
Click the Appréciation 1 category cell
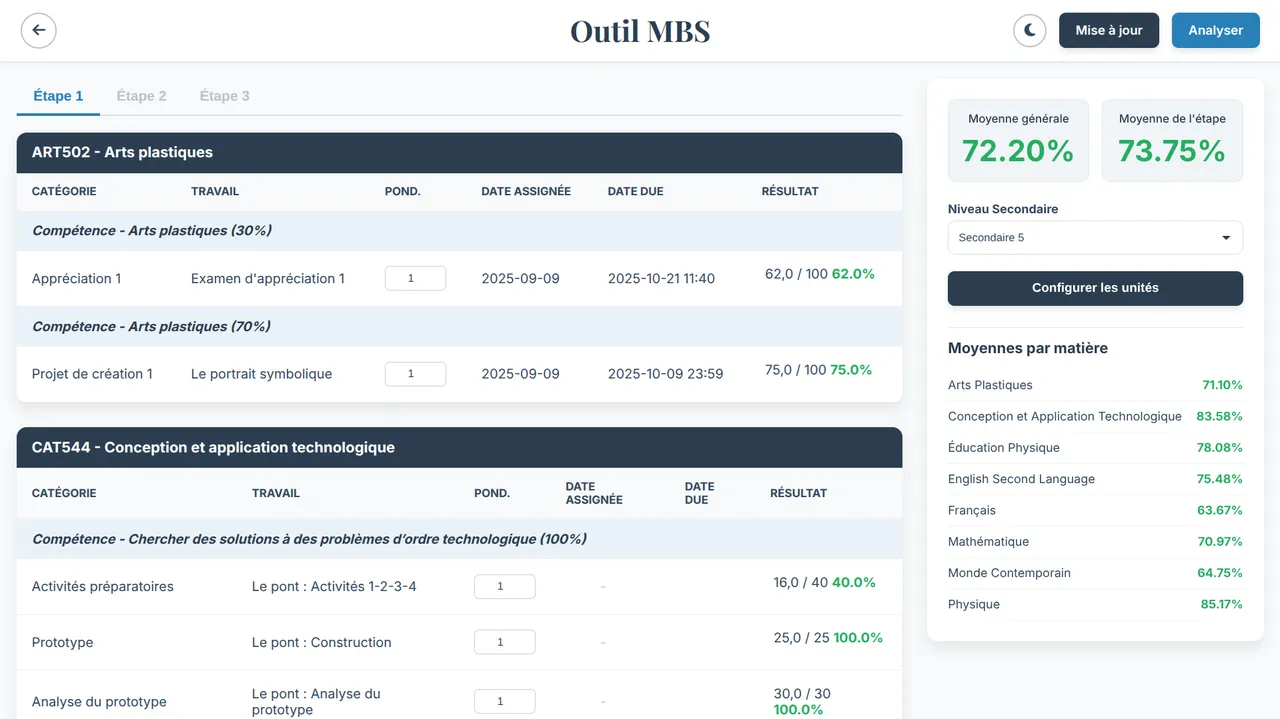[76, 279]
